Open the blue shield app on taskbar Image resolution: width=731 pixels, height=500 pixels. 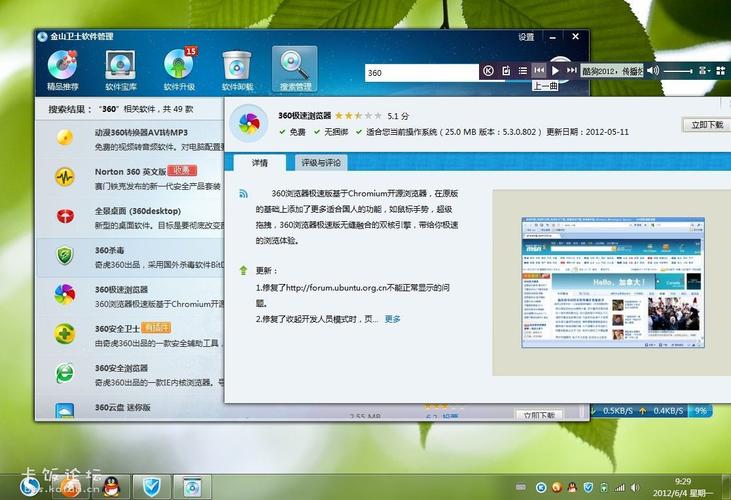(152, 487)
